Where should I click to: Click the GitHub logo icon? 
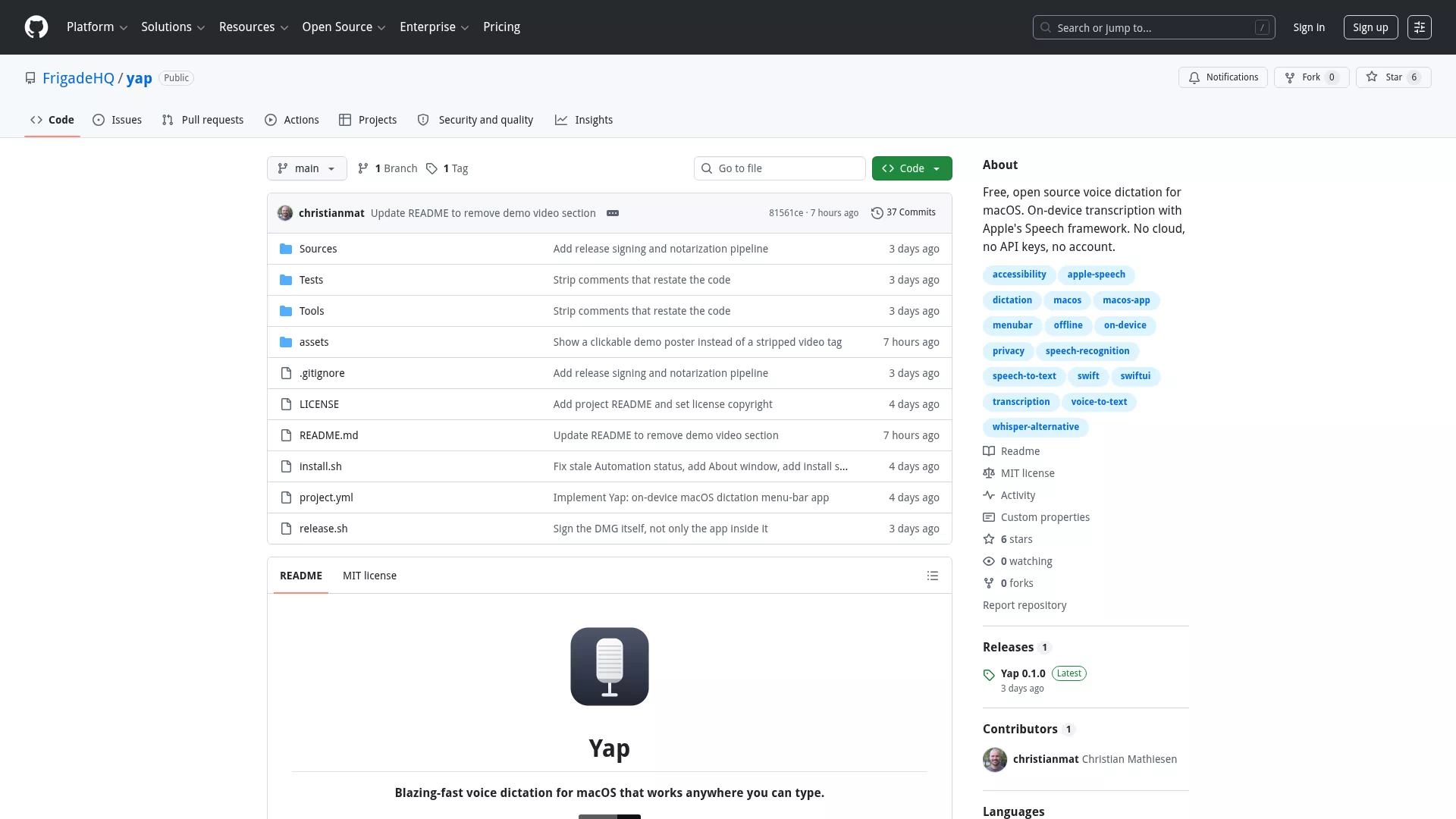(x=36, y=27)
